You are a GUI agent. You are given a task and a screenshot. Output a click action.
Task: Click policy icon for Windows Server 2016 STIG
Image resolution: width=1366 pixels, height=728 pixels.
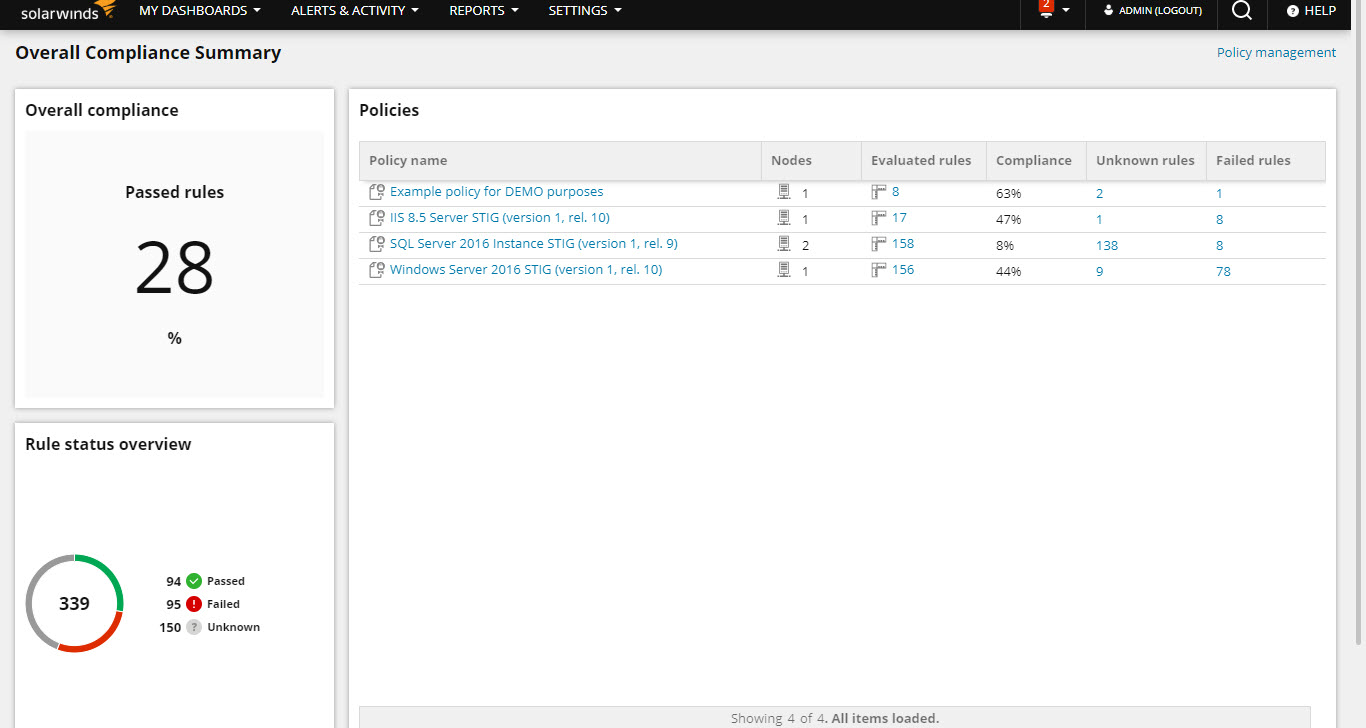tap(377, 270)
